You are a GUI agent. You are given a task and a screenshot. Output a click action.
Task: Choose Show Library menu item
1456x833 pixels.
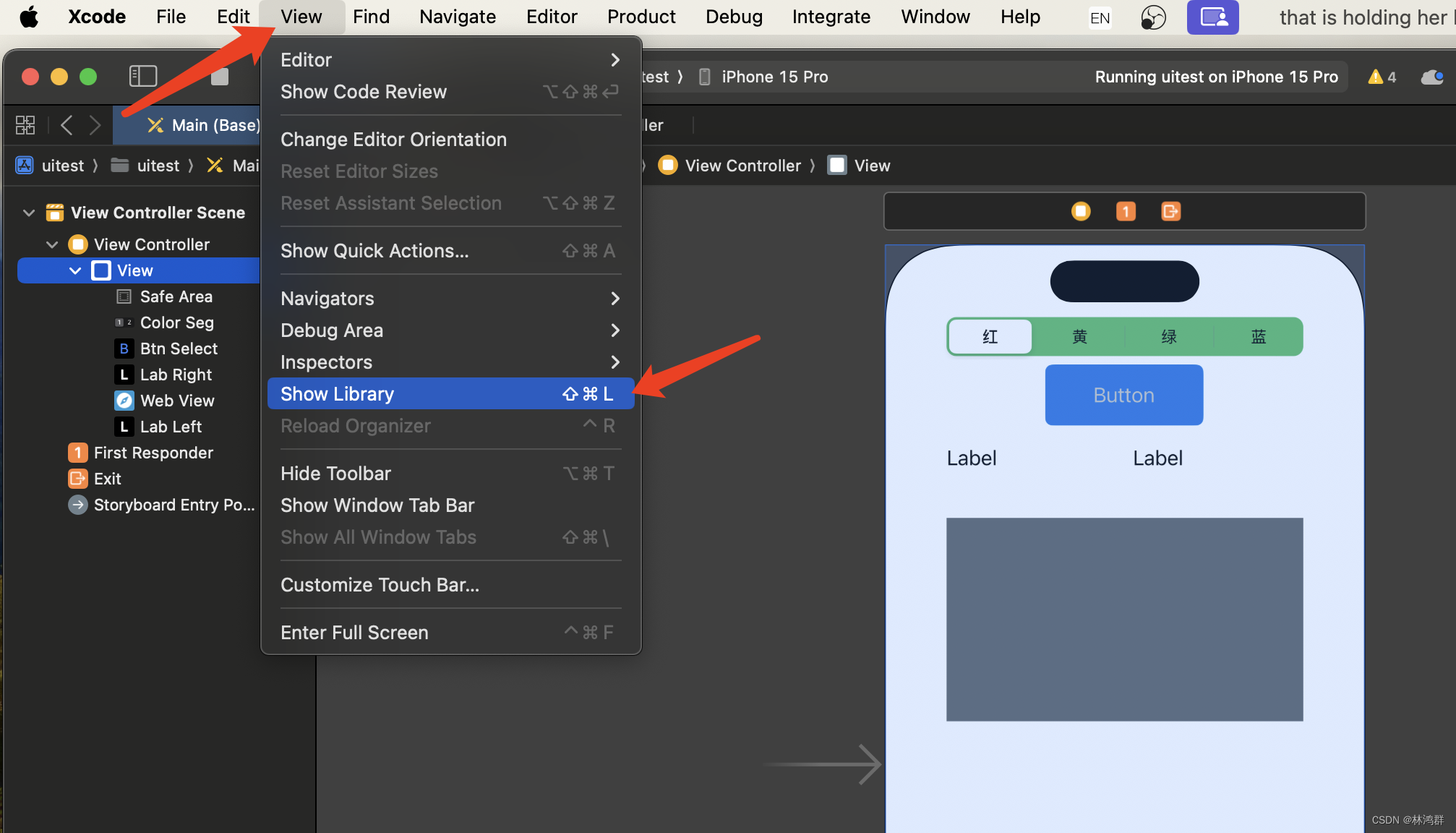[450, 394]
